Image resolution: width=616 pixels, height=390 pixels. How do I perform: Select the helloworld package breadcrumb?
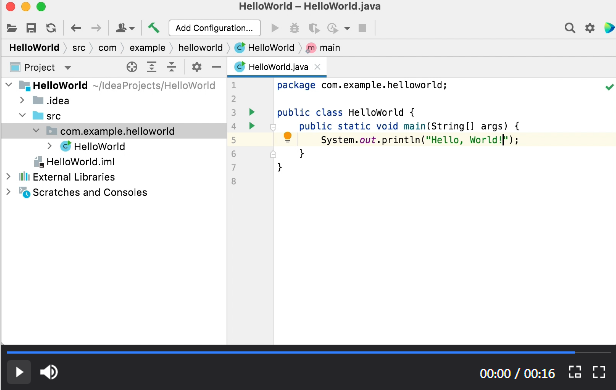coord(200,48)
